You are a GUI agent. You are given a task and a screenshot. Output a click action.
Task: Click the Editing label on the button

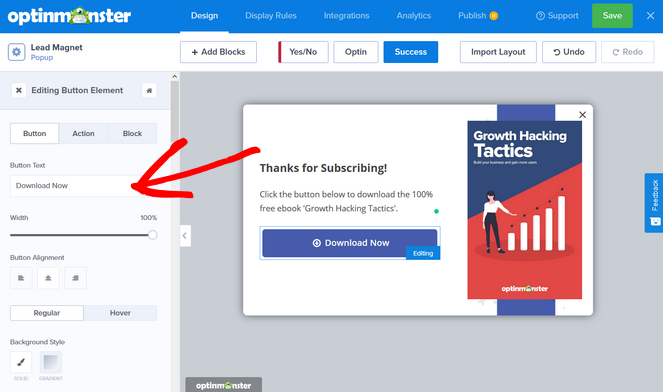423,253
